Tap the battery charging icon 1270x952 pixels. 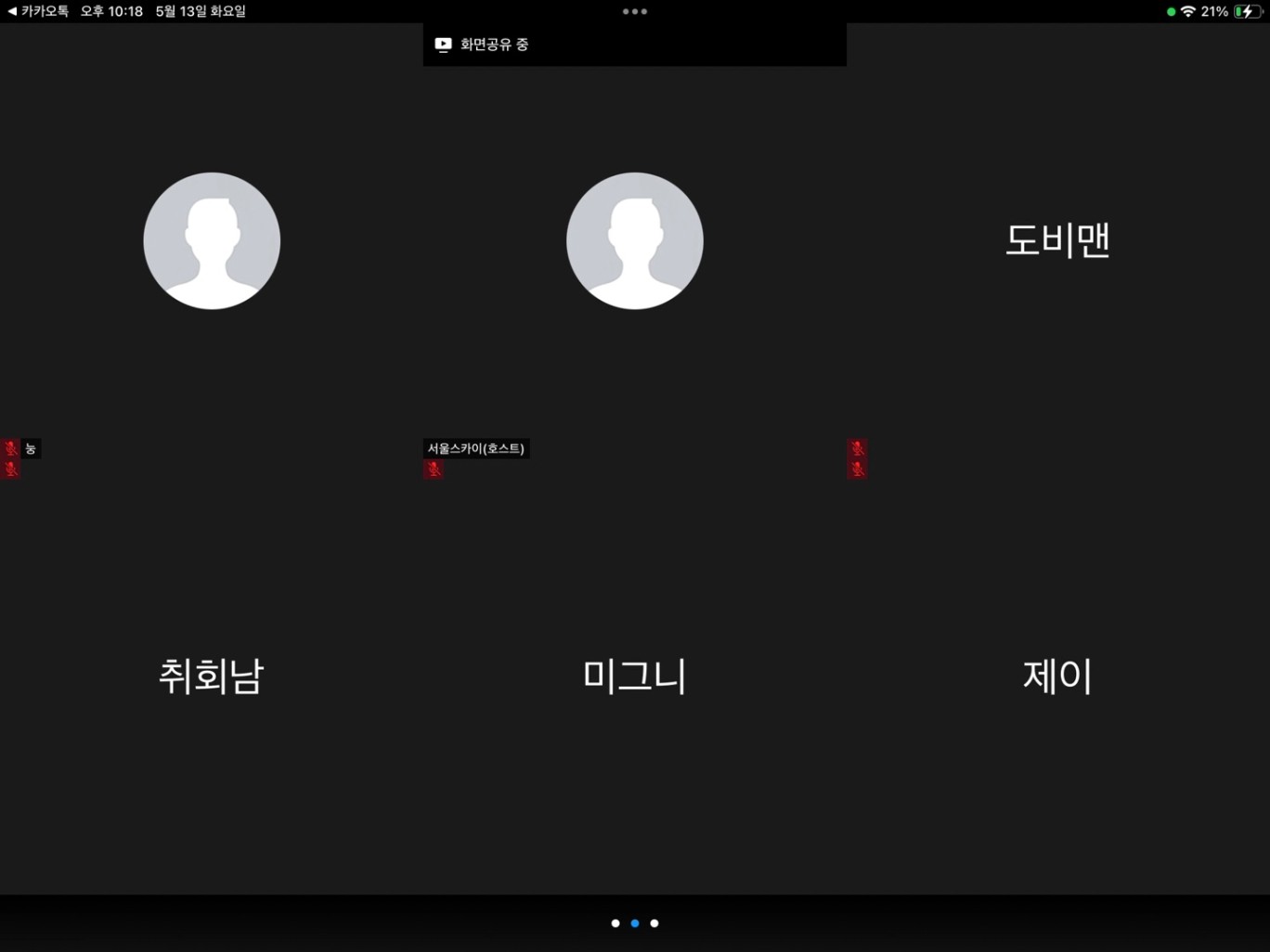(x=1248, y=12)
